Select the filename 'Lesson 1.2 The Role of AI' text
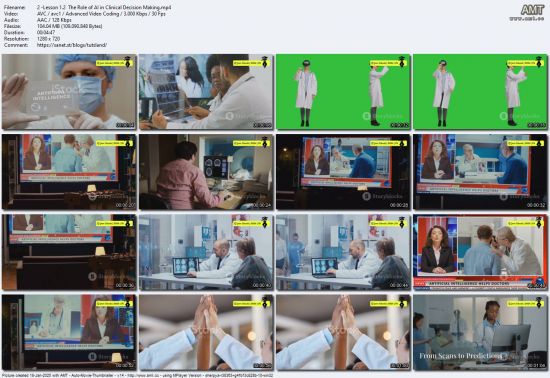 [x=104, y=7]
